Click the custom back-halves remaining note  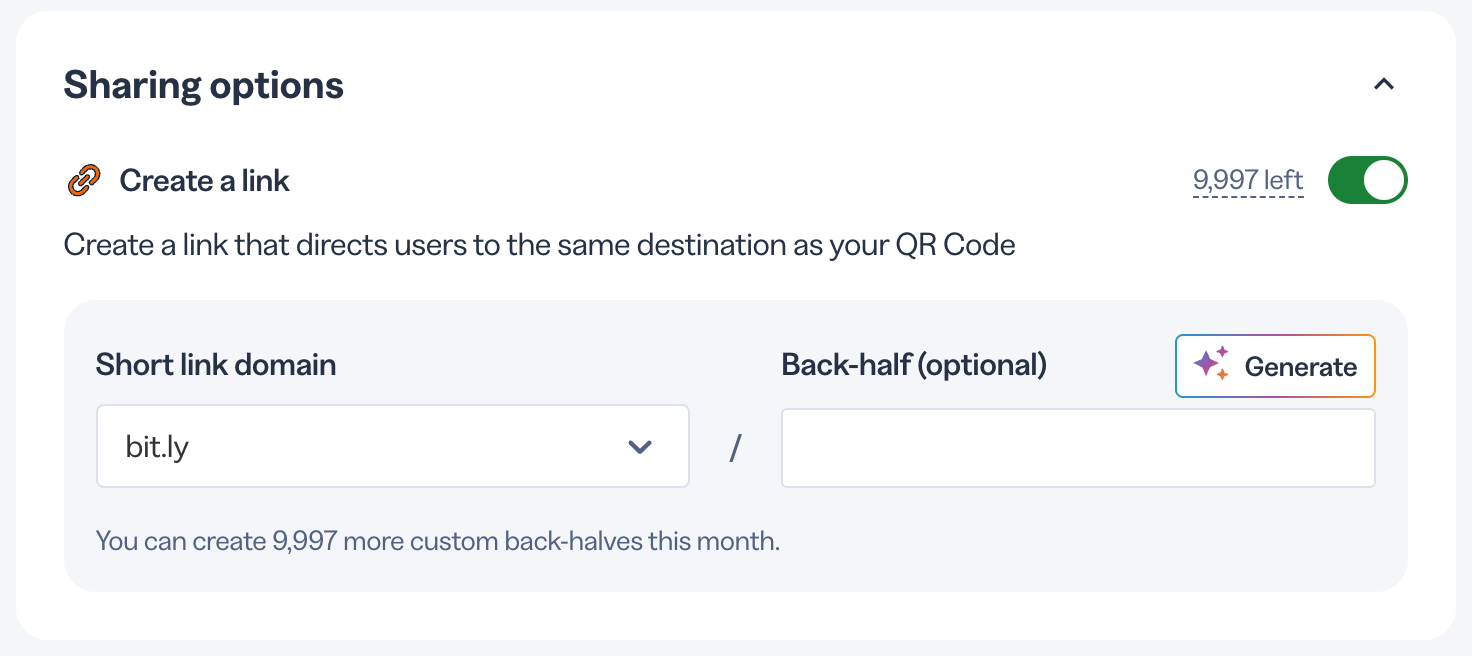tap(438, 542)
